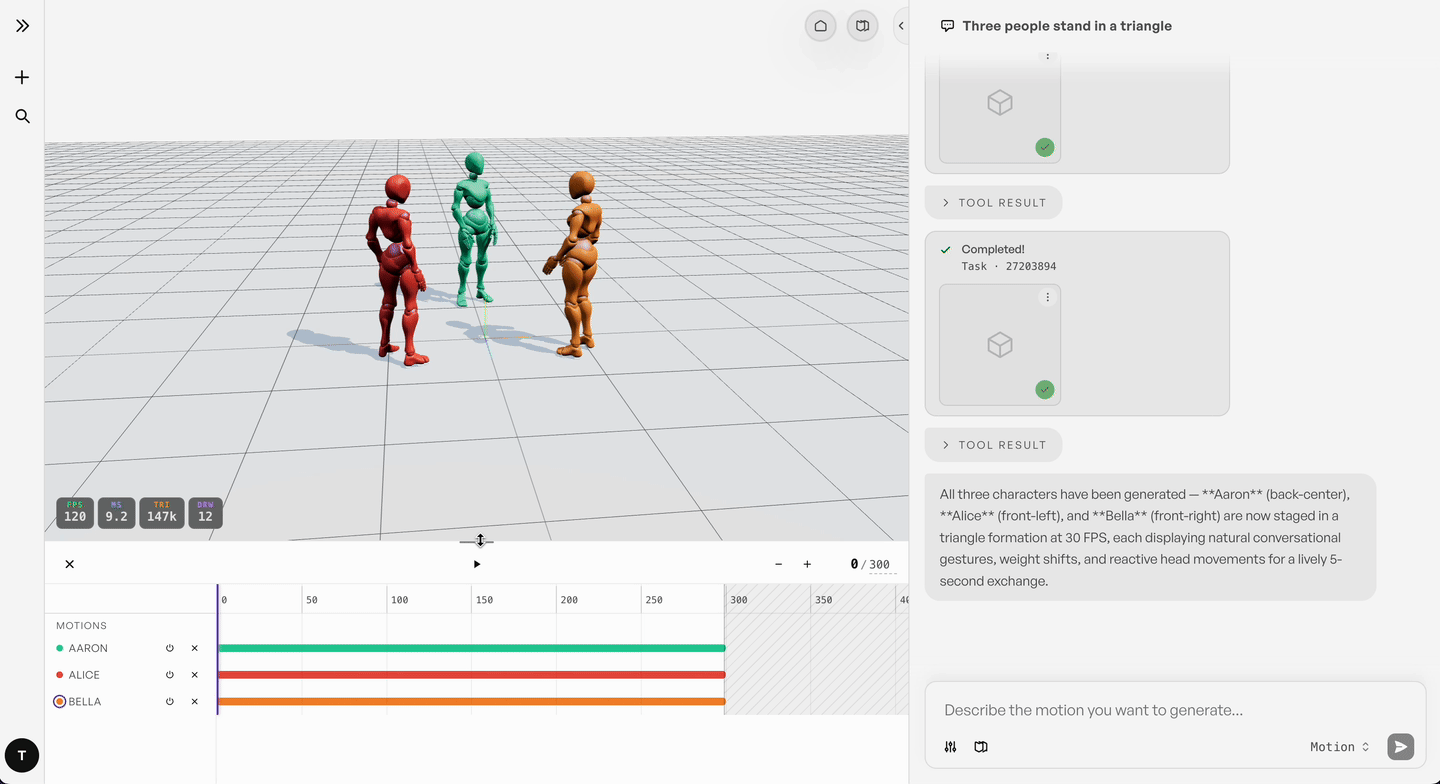Screen dimensions: 1440x784
Task: Remove the AARON motion track
Action: click(195, 648)
